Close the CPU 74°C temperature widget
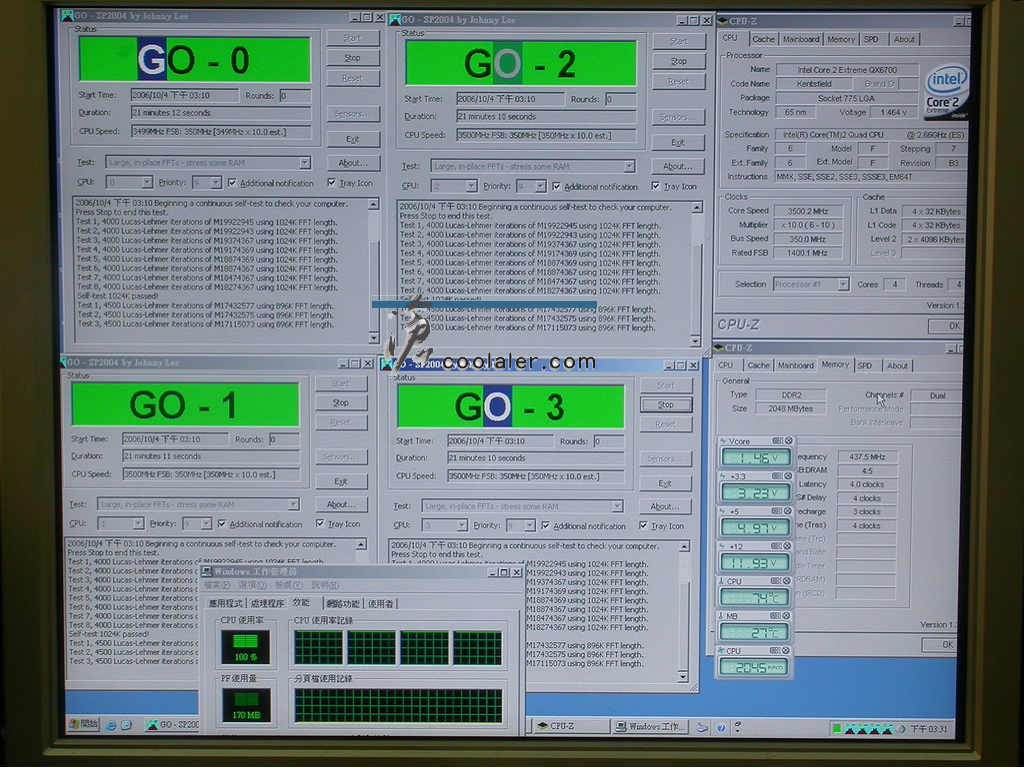The height and width of the screenshot is (768, 1024). tap(788, 581)
